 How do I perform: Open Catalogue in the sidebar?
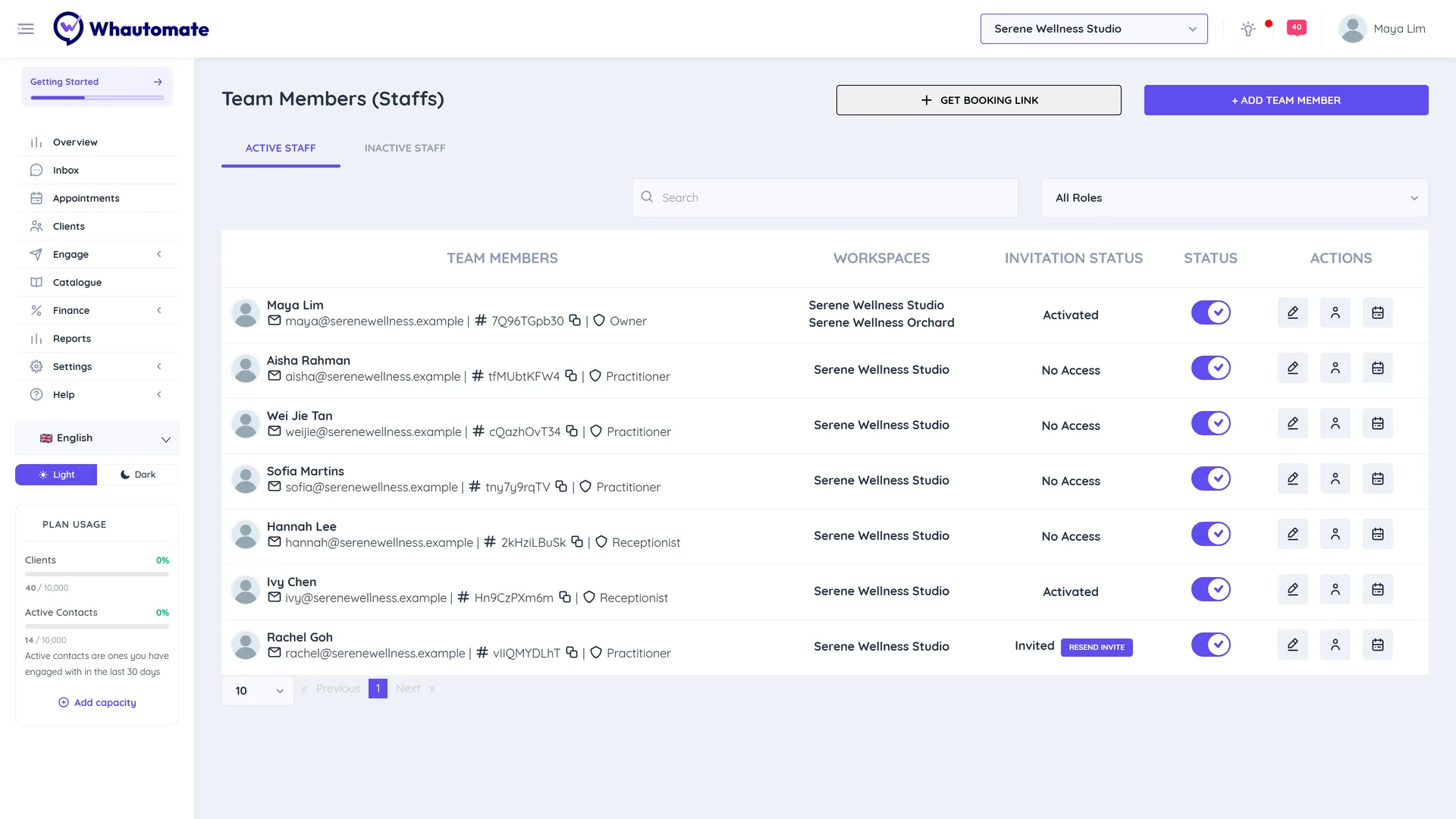[x=97, y=282]
